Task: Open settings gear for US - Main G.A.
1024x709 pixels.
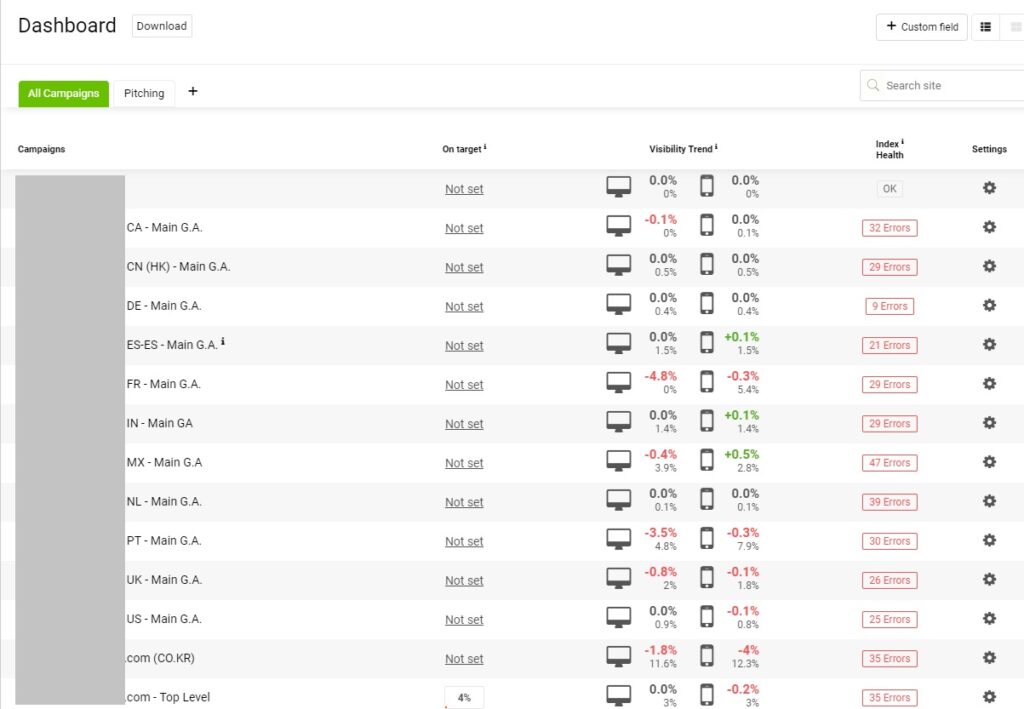Action: point(989,619)
